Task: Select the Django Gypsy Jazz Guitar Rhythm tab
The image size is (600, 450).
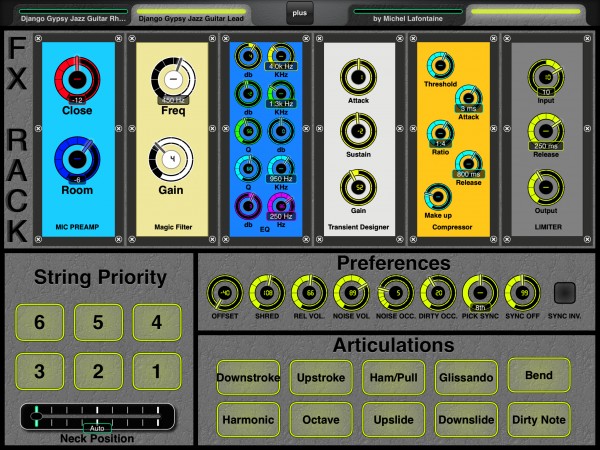Action: 73,15
